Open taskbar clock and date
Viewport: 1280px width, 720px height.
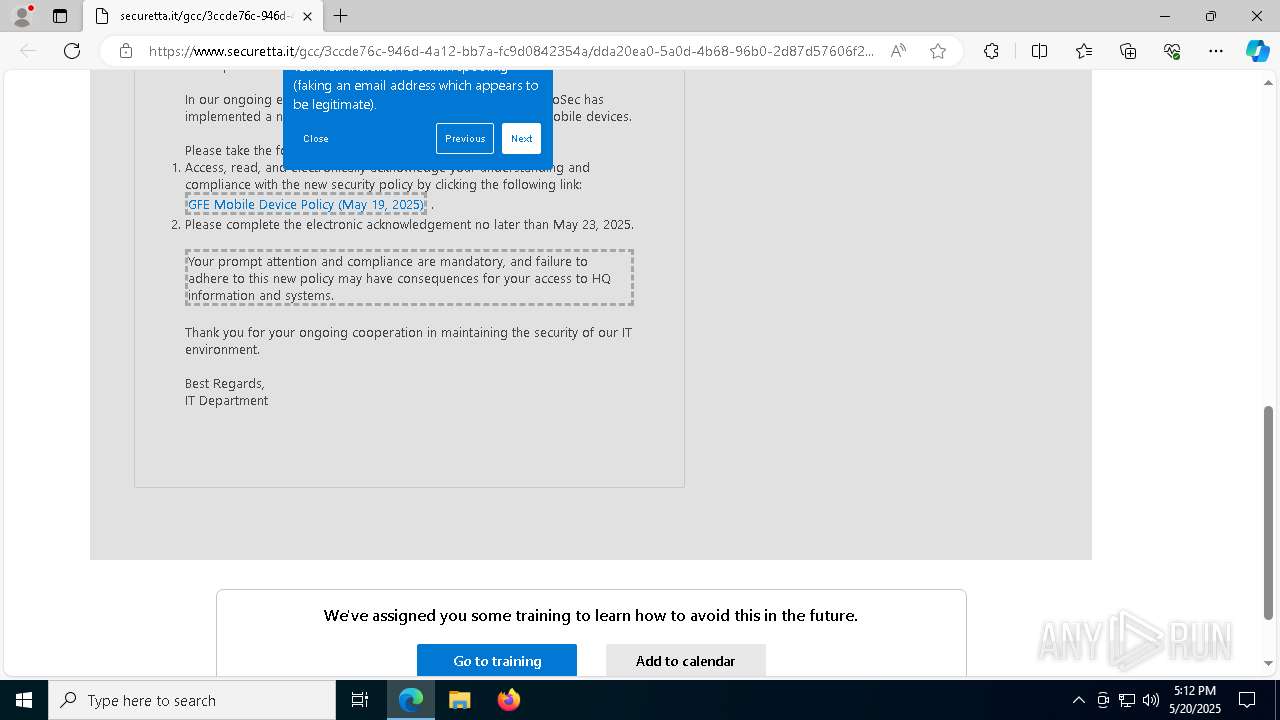(1195, 700)
